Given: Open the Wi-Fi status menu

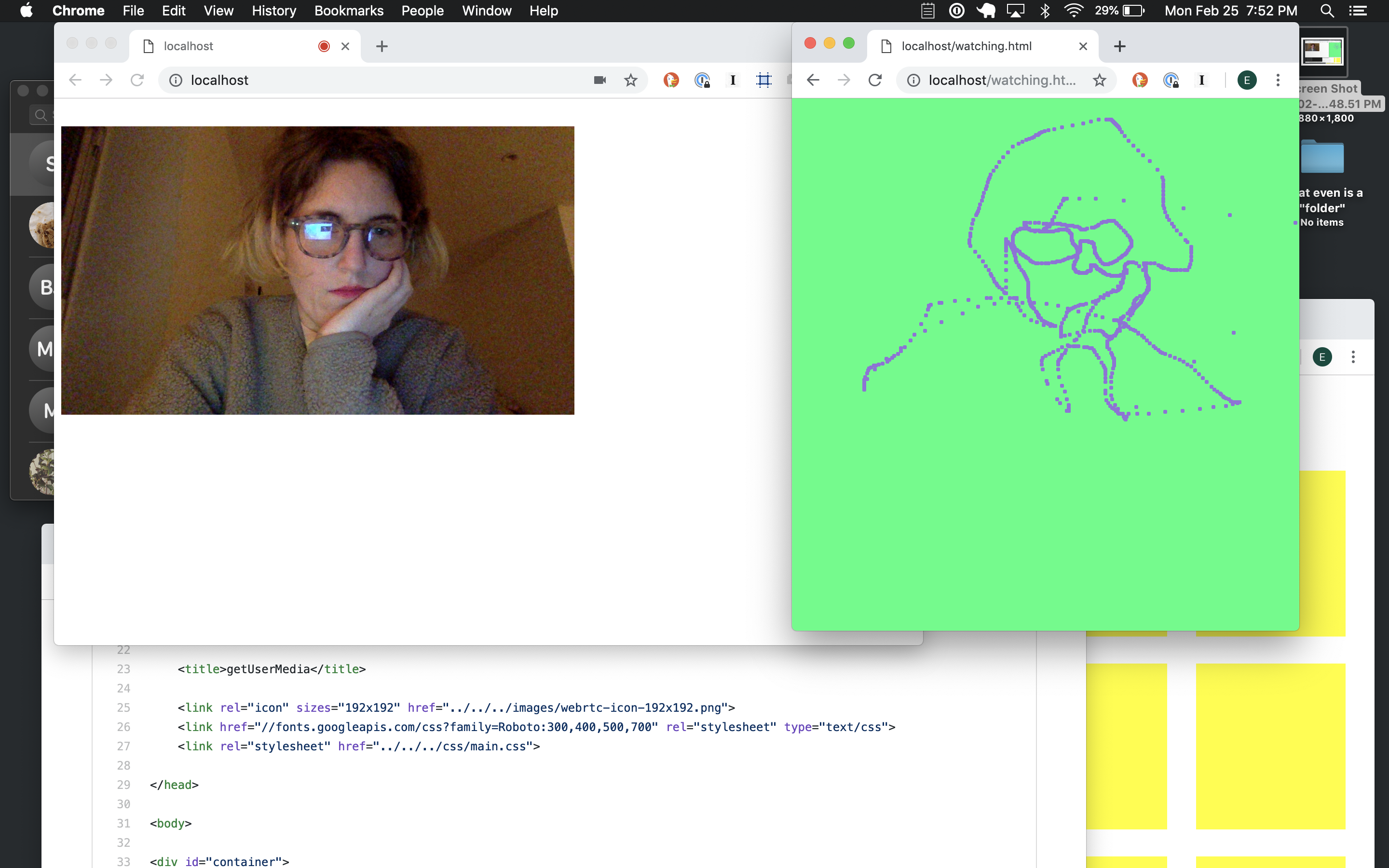Looking at the screenshot, I should point(1073,10).
